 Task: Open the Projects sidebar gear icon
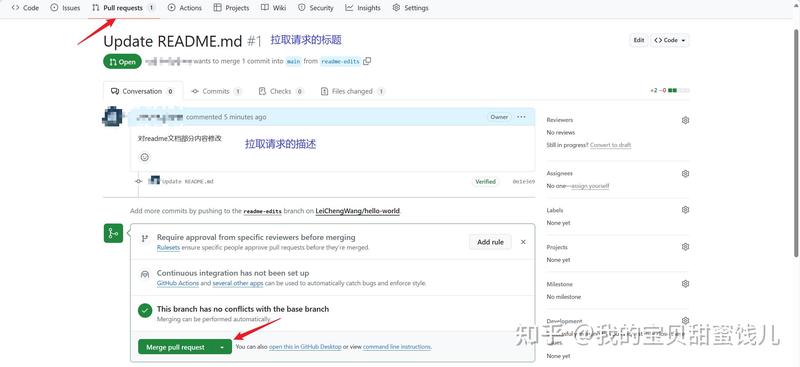(685, 247)
